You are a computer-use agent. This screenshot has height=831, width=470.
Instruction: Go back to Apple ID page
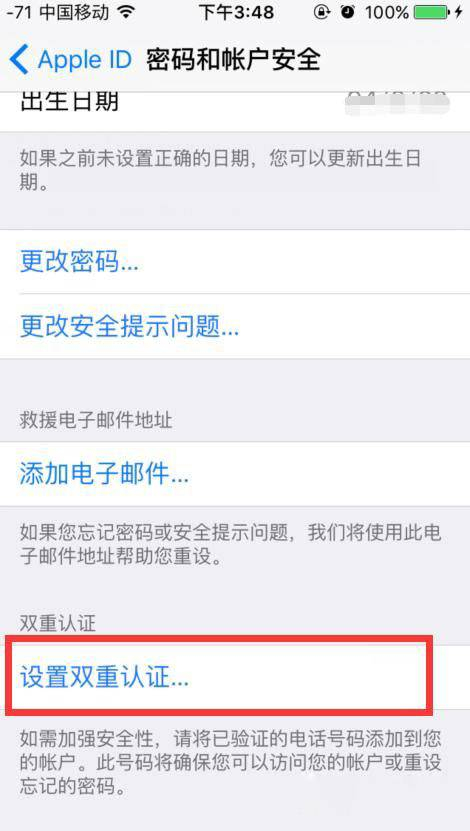[x=70, y=60]
